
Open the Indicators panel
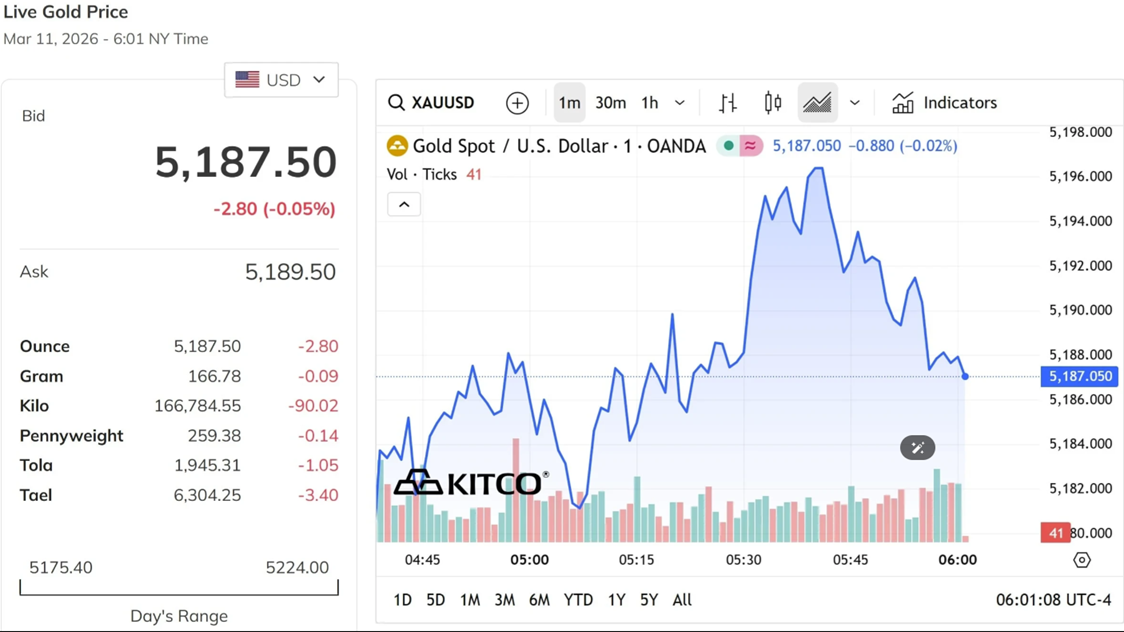click(944, 103)
